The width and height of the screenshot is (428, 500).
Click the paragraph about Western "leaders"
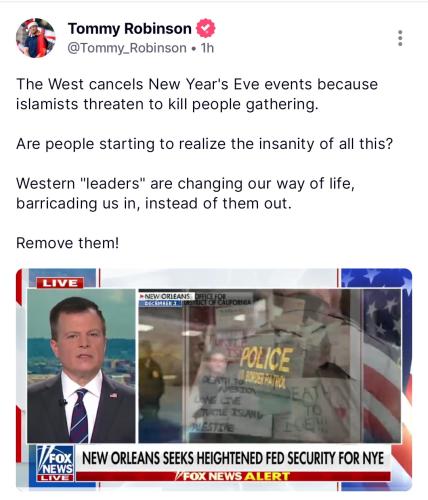(x=185, y=193)
